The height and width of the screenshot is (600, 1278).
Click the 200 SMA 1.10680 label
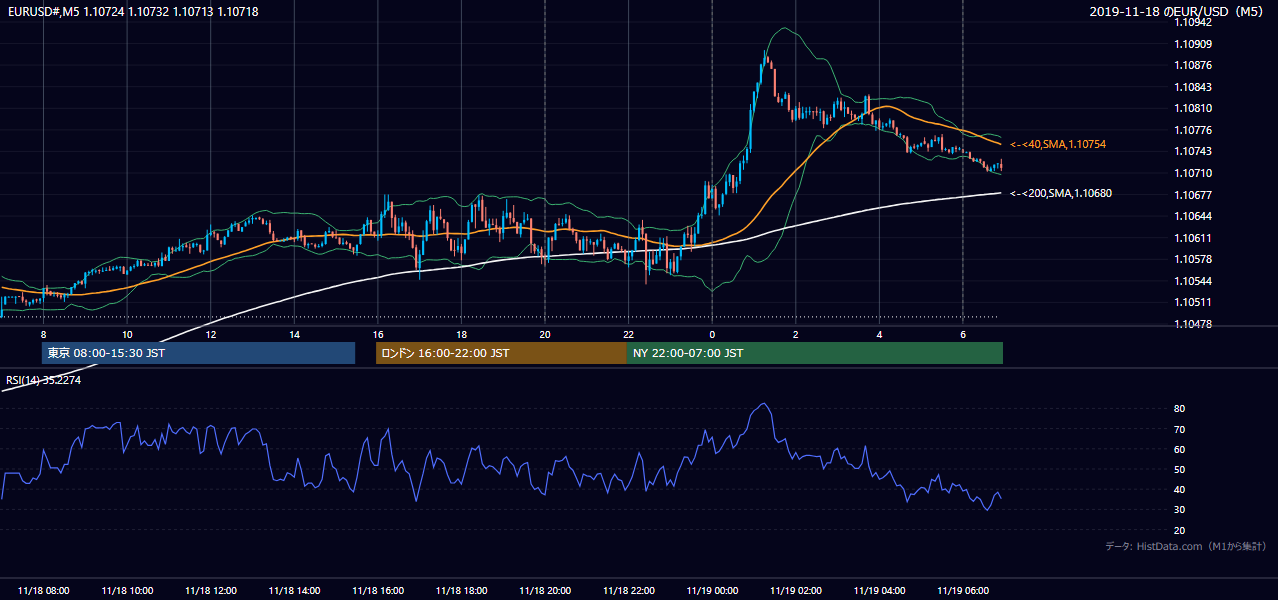click(1061, 193)
